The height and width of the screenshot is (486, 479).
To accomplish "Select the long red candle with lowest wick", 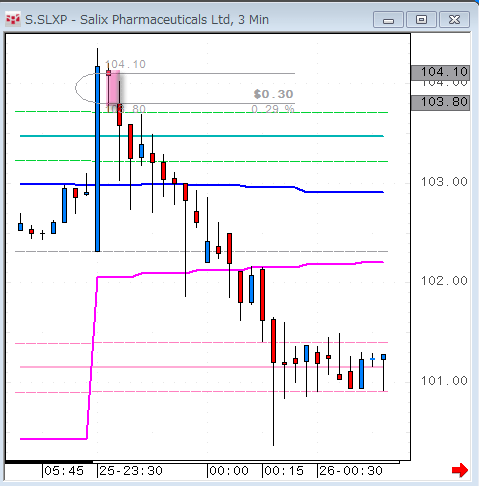I will click(273, 341).
